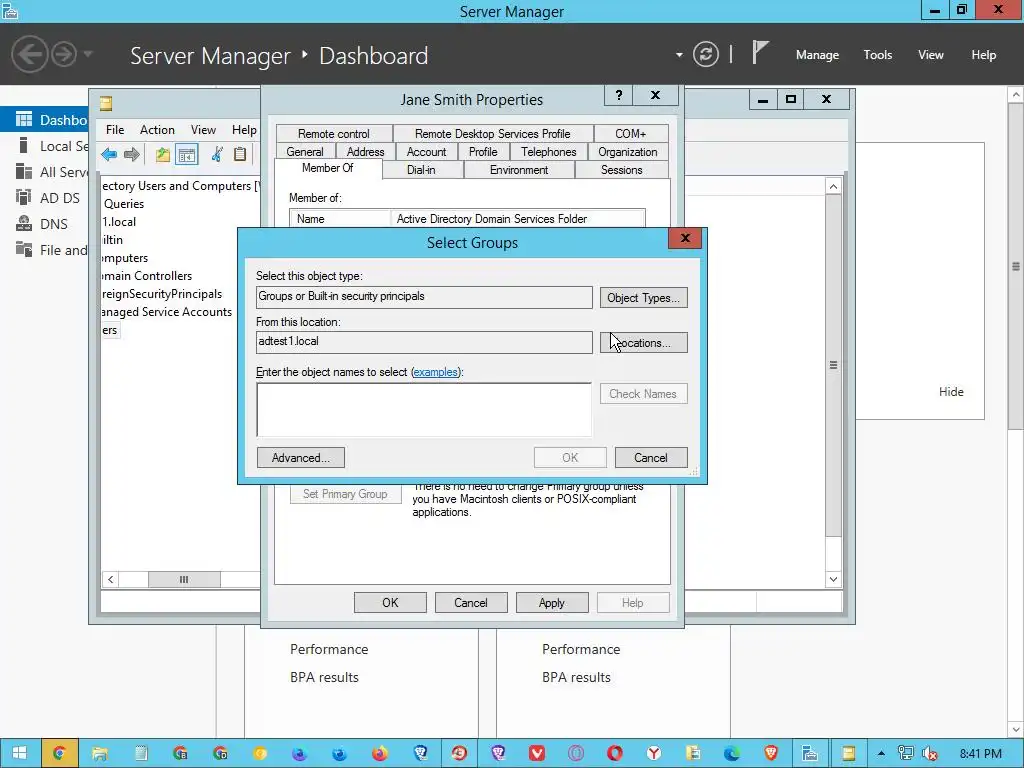The height and width of the screenshot is (768, 1024).
Task: Open the Server Manager Help menu
Action: pos(984,55)
